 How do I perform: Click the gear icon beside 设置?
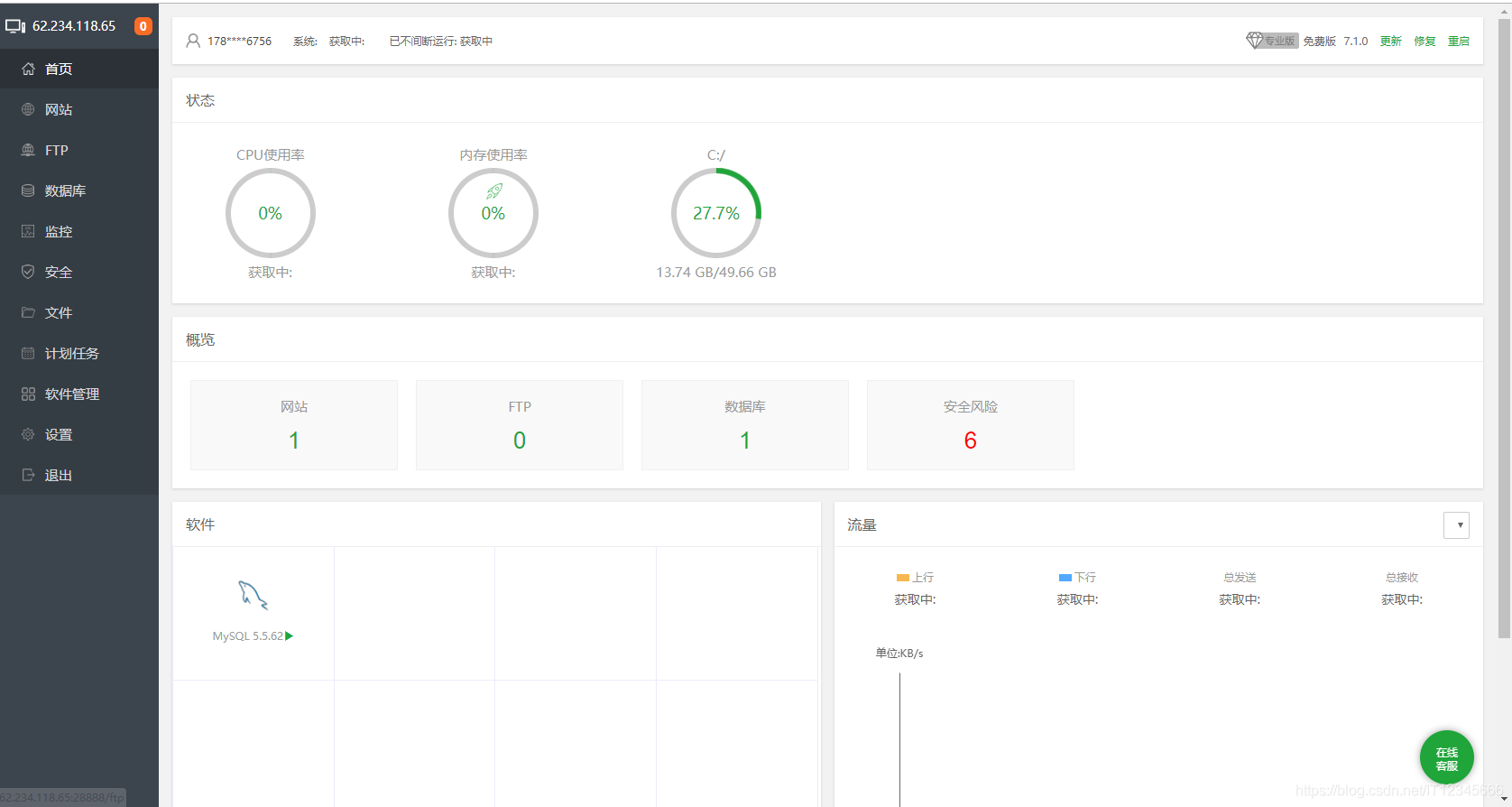click(x=28, y=434)
